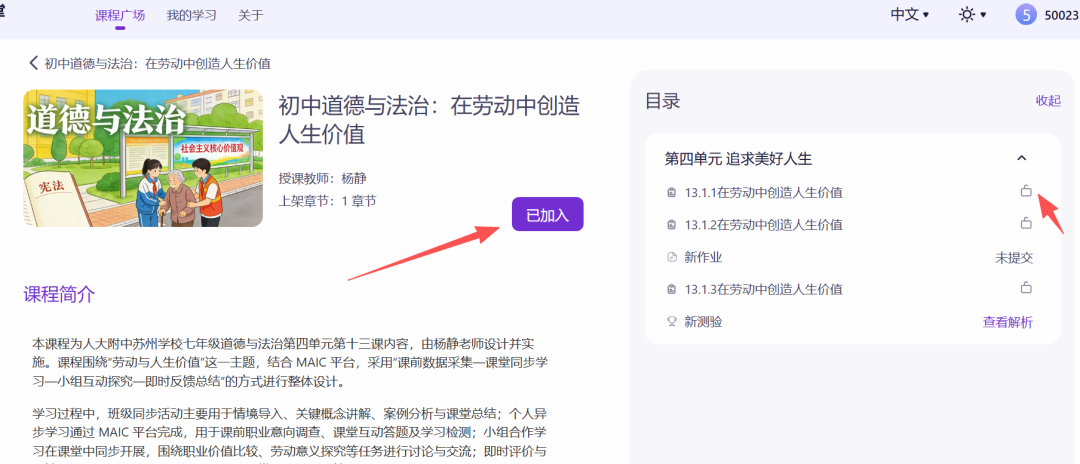Open the 新测验 item
The image size is (1080, 464).
pyautogui.click(x=703, y=321)
